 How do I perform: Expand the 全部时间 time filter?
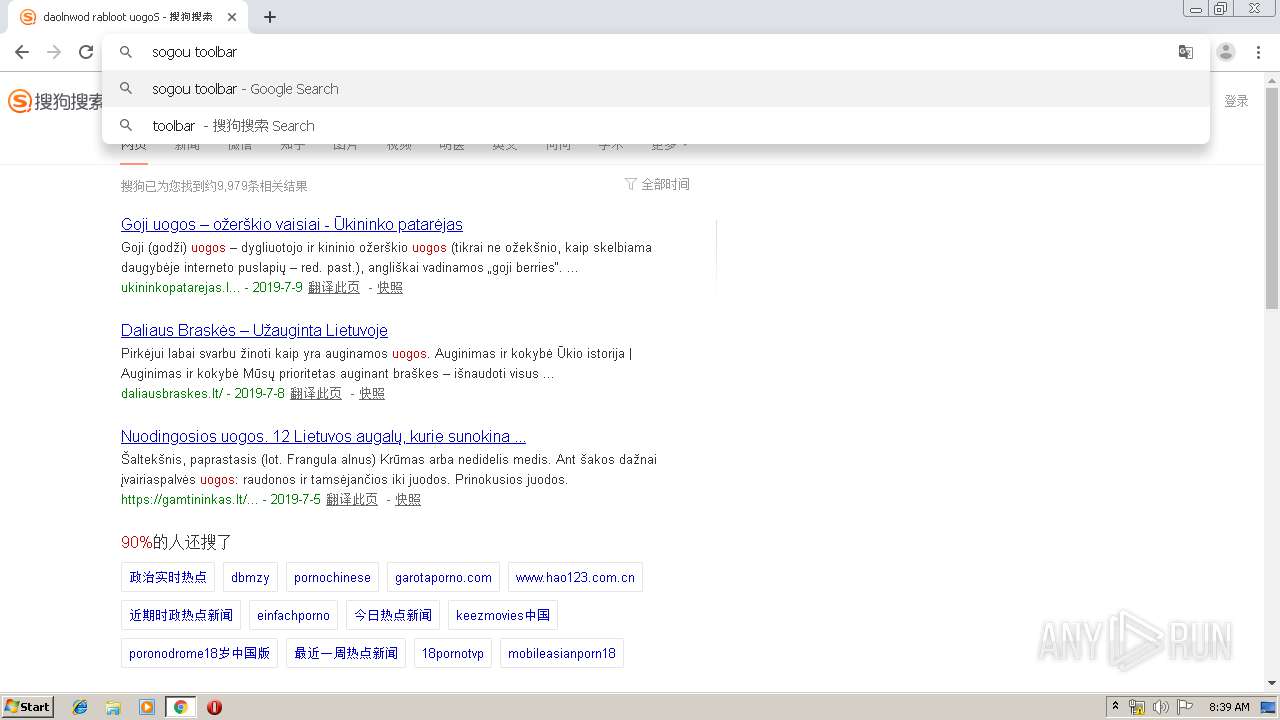click(657, 184)
